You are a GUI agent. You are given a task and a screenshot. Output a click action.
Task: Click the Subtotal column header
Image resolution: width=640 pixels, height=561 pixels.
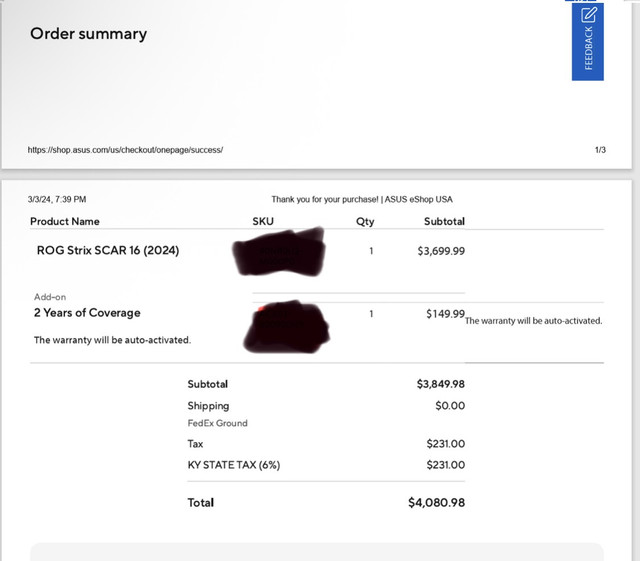(444, 221)
